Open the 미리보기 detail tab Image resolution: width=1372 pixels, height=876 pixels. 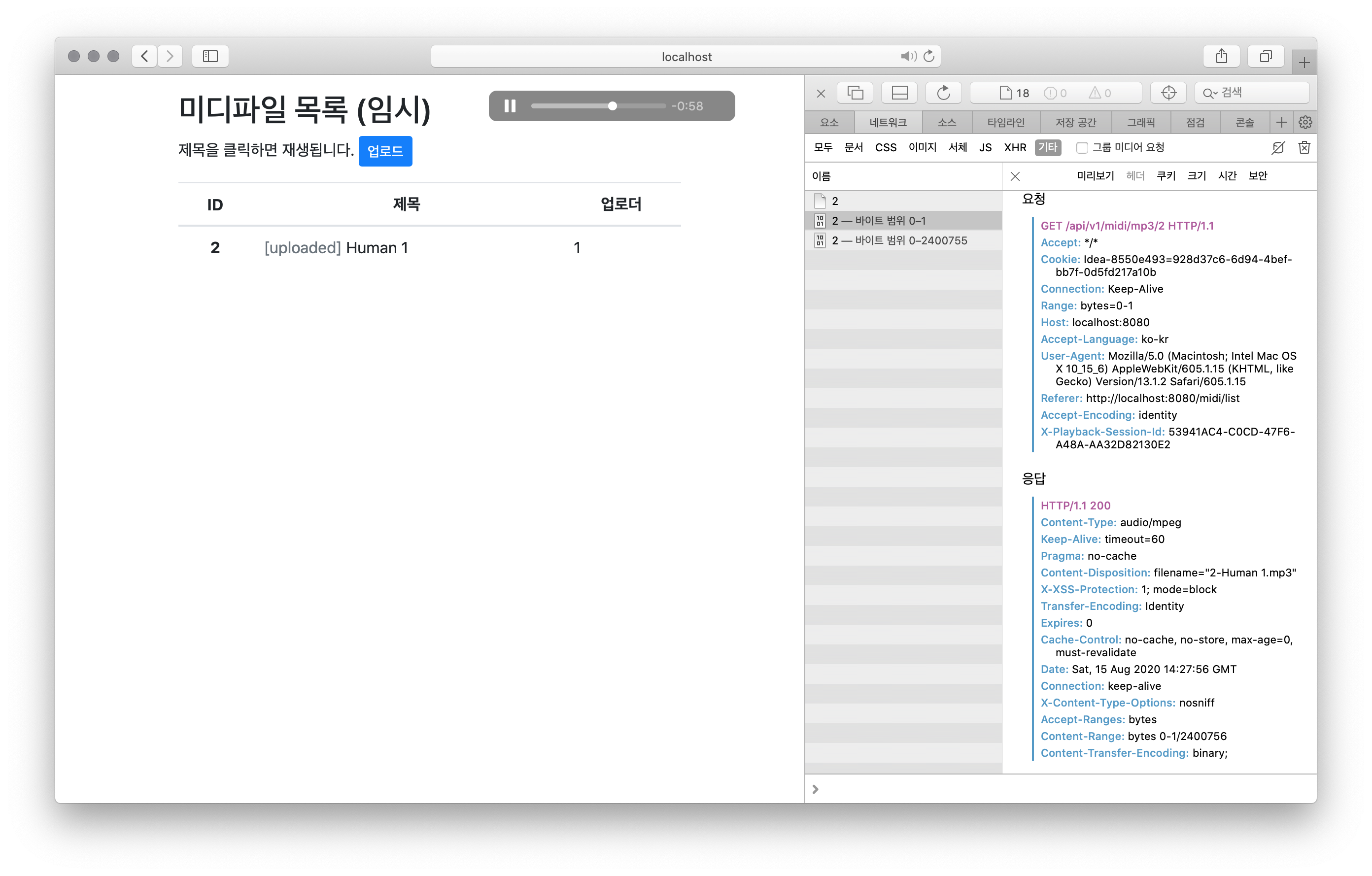1095,176
